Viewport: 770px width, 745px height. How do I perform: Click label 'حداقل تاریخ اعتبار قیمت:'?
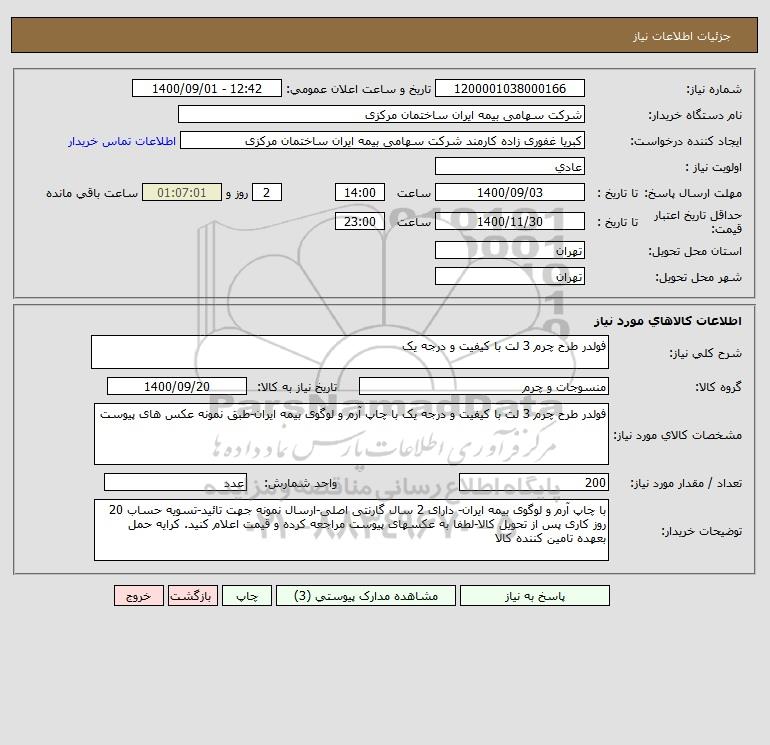[698, 222]
